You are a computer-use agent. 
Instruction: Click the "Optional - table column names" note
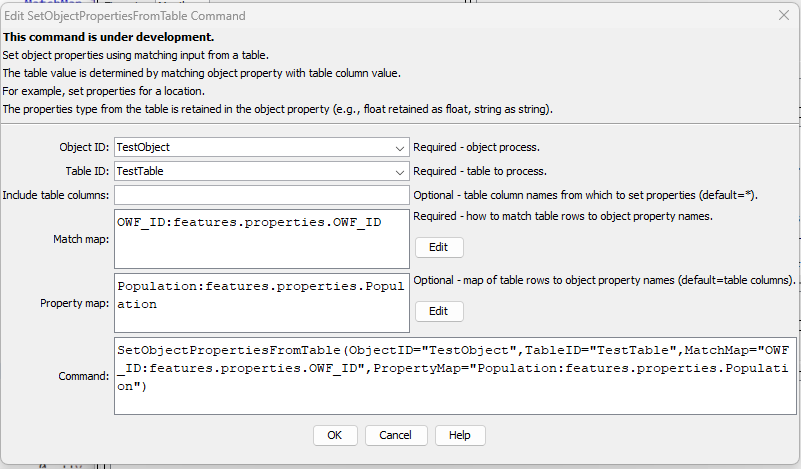(x=585, y=195)
